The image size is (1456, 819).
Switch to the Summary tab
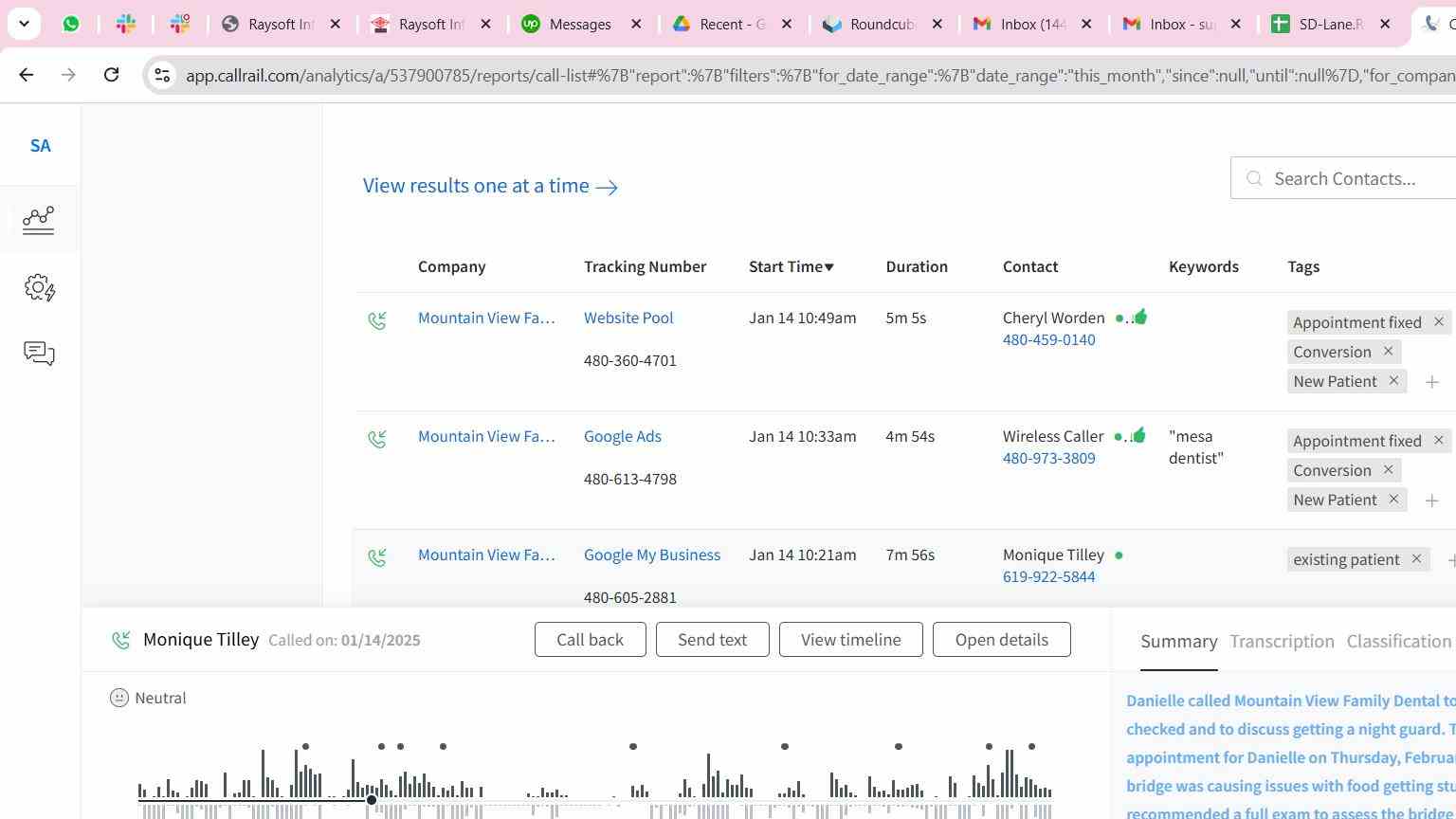tap(1179, 642)
